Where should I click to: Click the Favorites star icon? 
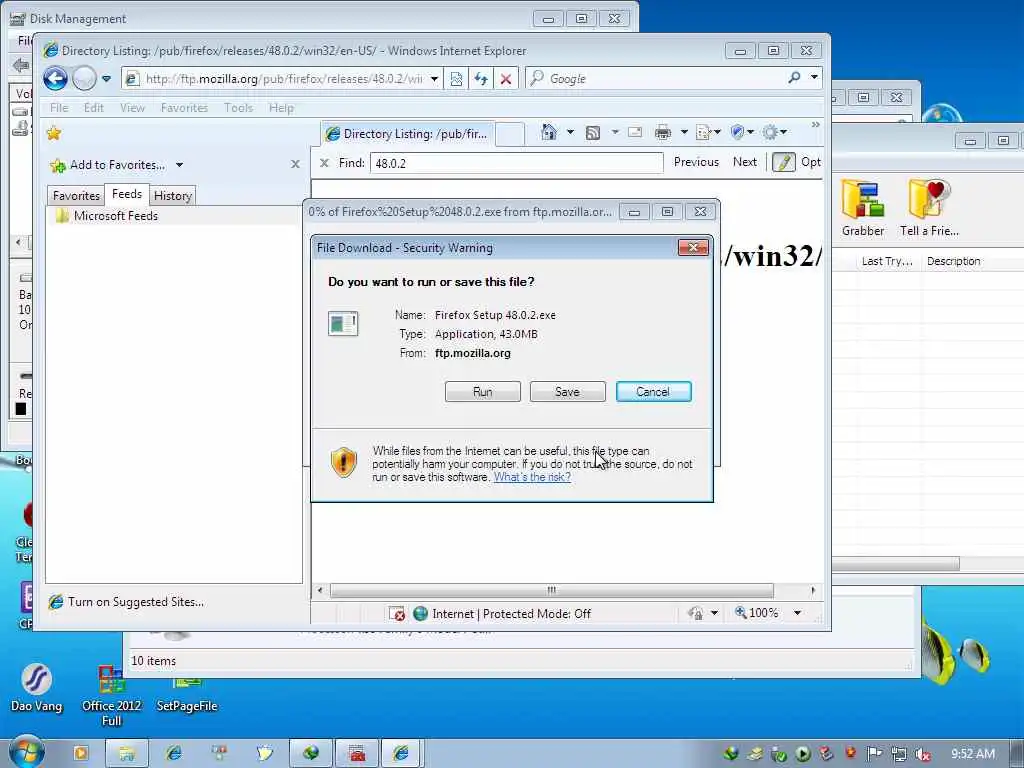click(x=54, y=133)
